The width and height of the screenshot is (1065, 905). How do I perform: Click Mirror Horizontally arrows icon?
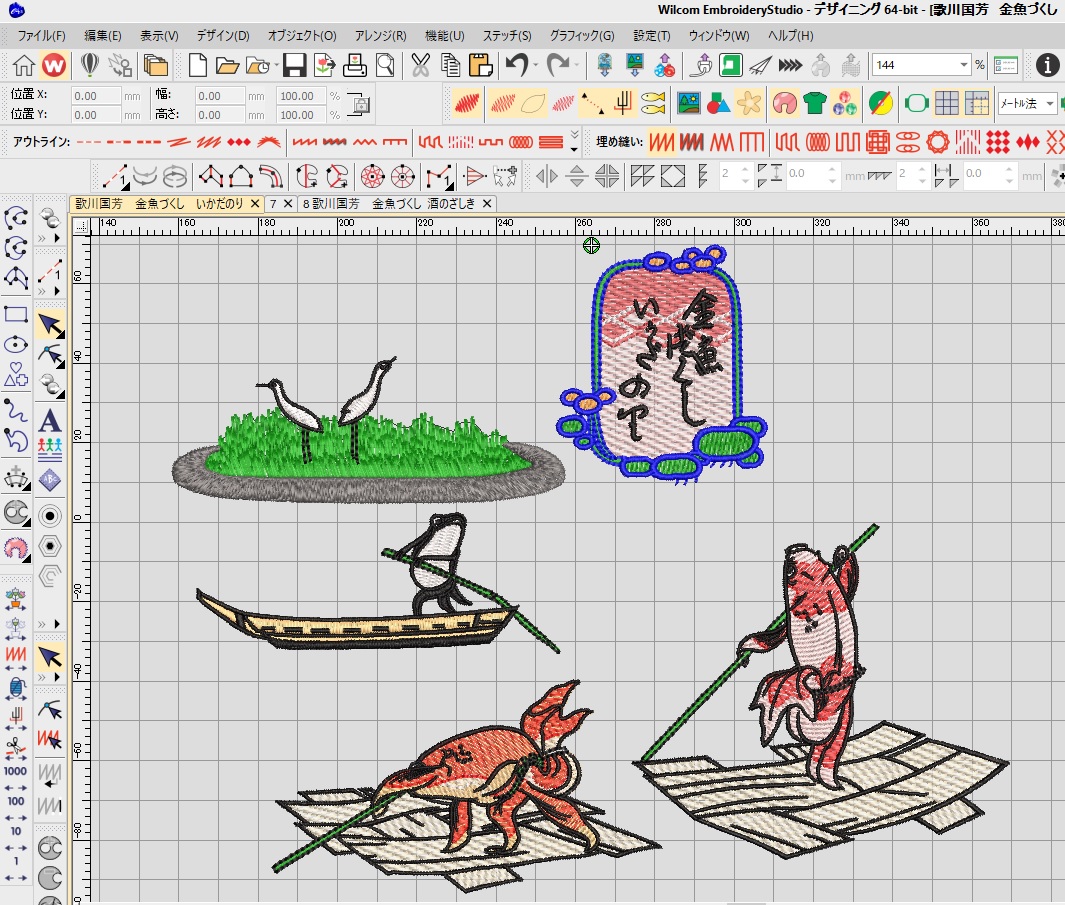pyautogui.click(x=547, y=177)
